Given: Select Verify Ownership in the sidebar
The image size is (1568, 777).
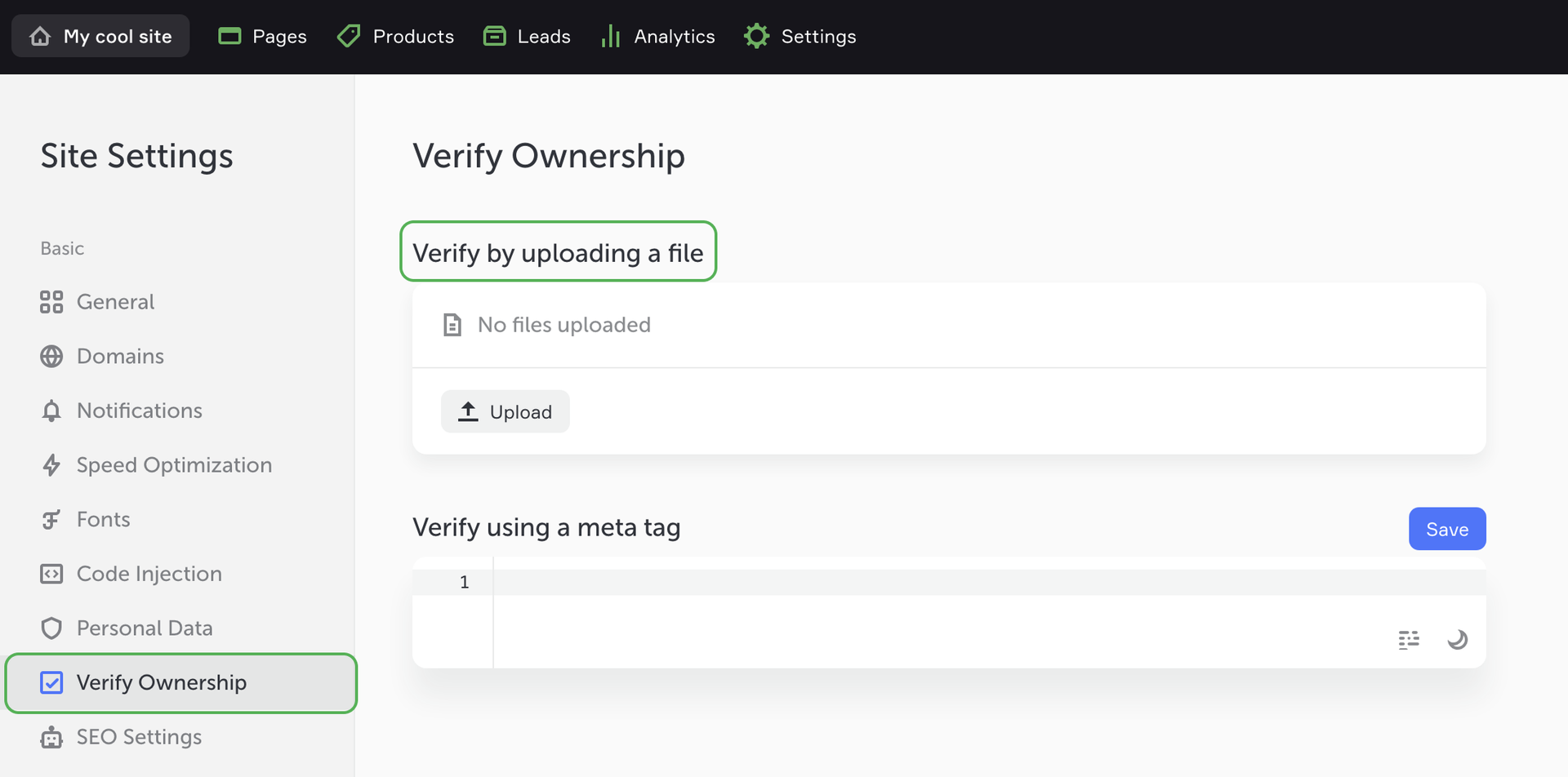Looking at the screenshot, I should (161, 682).
